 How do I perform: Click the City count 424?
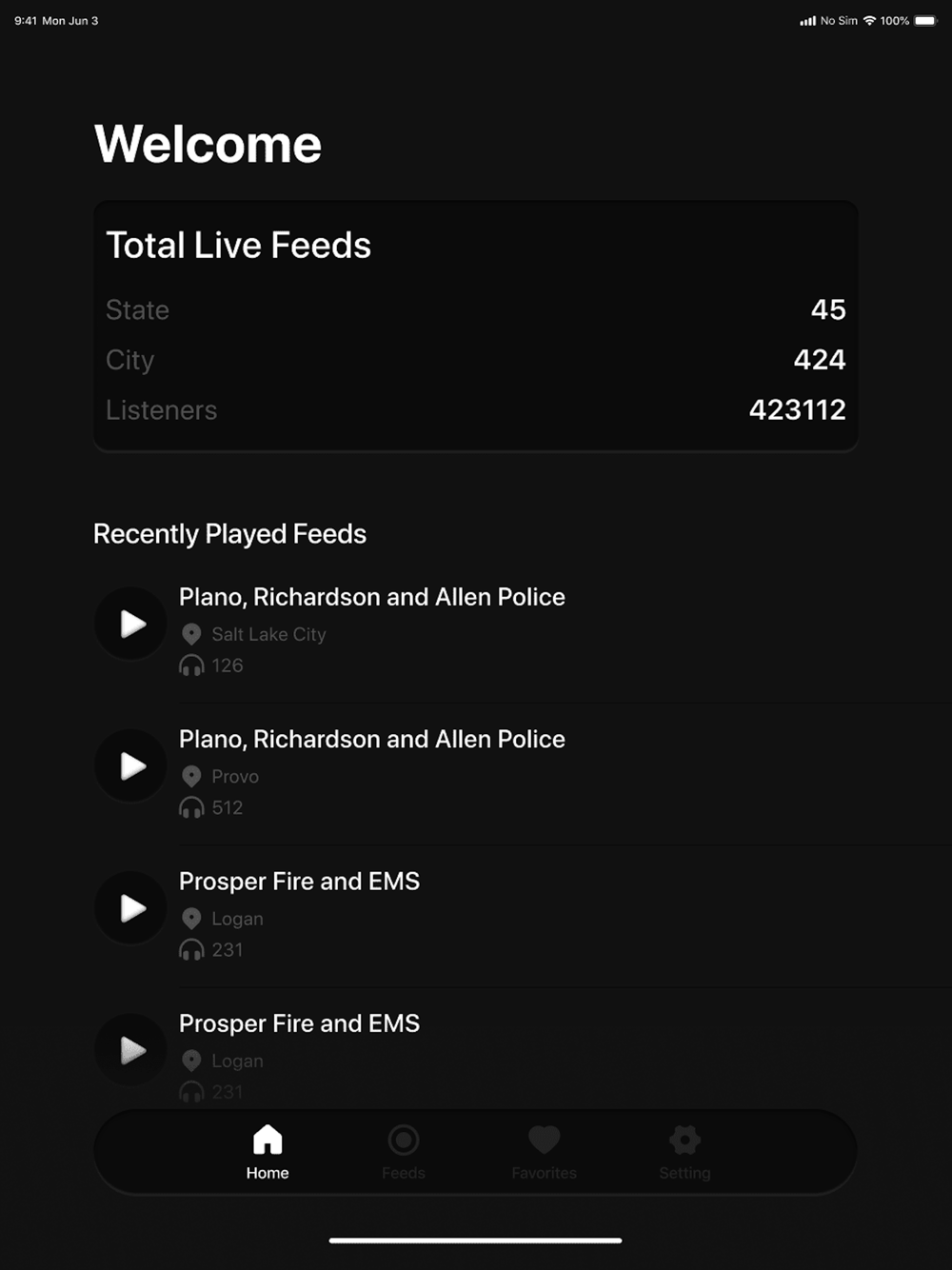(819, 360)
